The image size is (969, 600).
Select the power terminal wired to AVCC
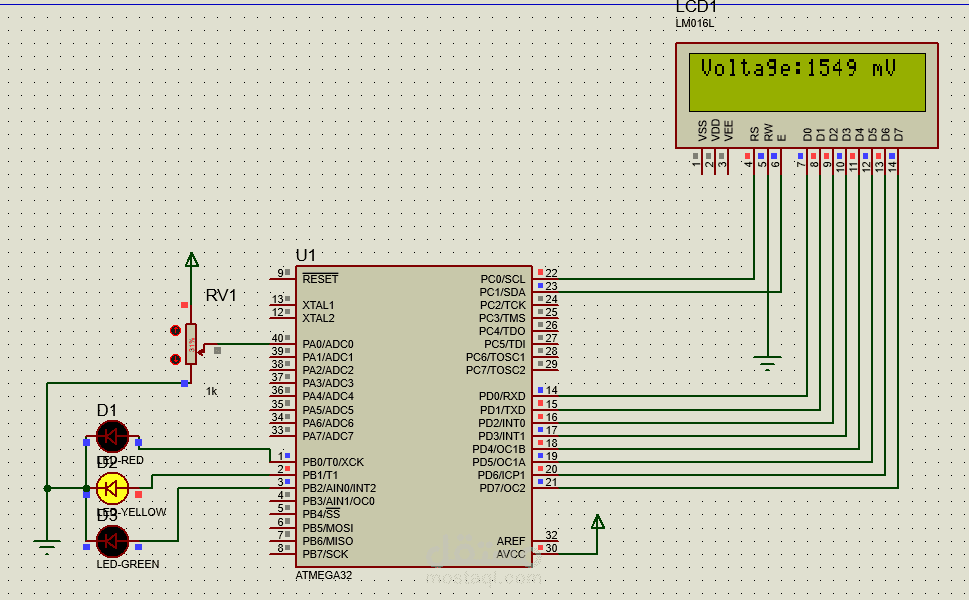coord(597,522)
